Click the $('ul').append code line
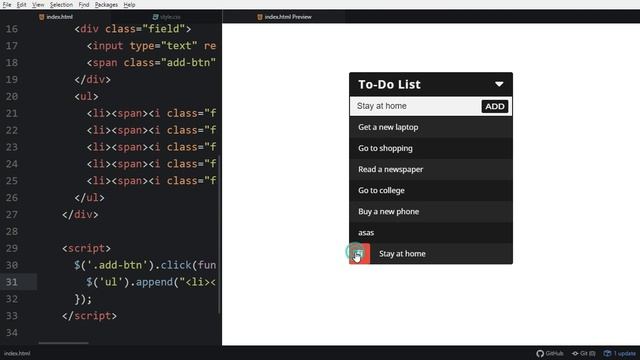640x360 pixels. pyautogui.click(x=151, y=282)
